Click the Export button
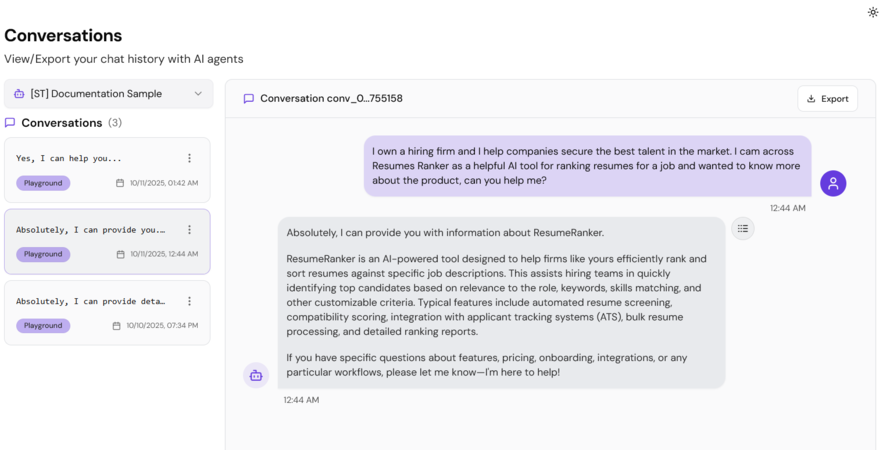The width and height of the screenshot is (890, 450). click(827, 99)
